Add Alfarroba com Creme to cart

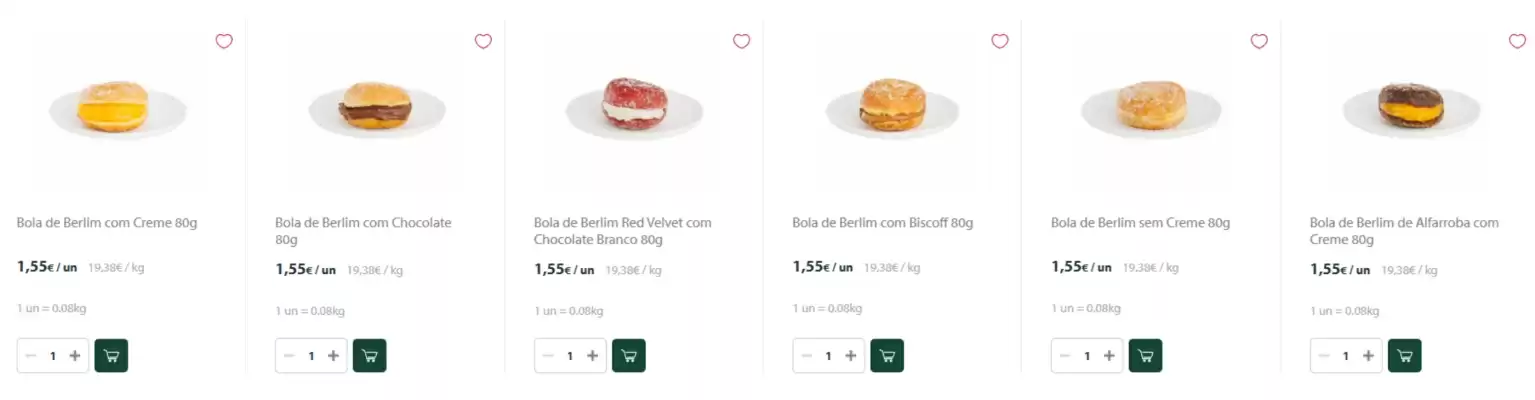(1404, 356)
